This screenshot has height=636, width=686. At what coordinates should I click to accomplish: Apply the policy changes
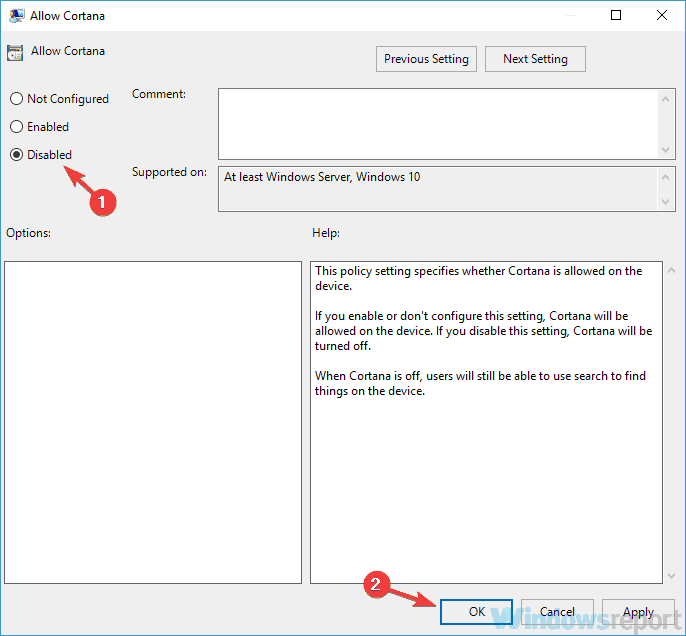pos(638,612)
